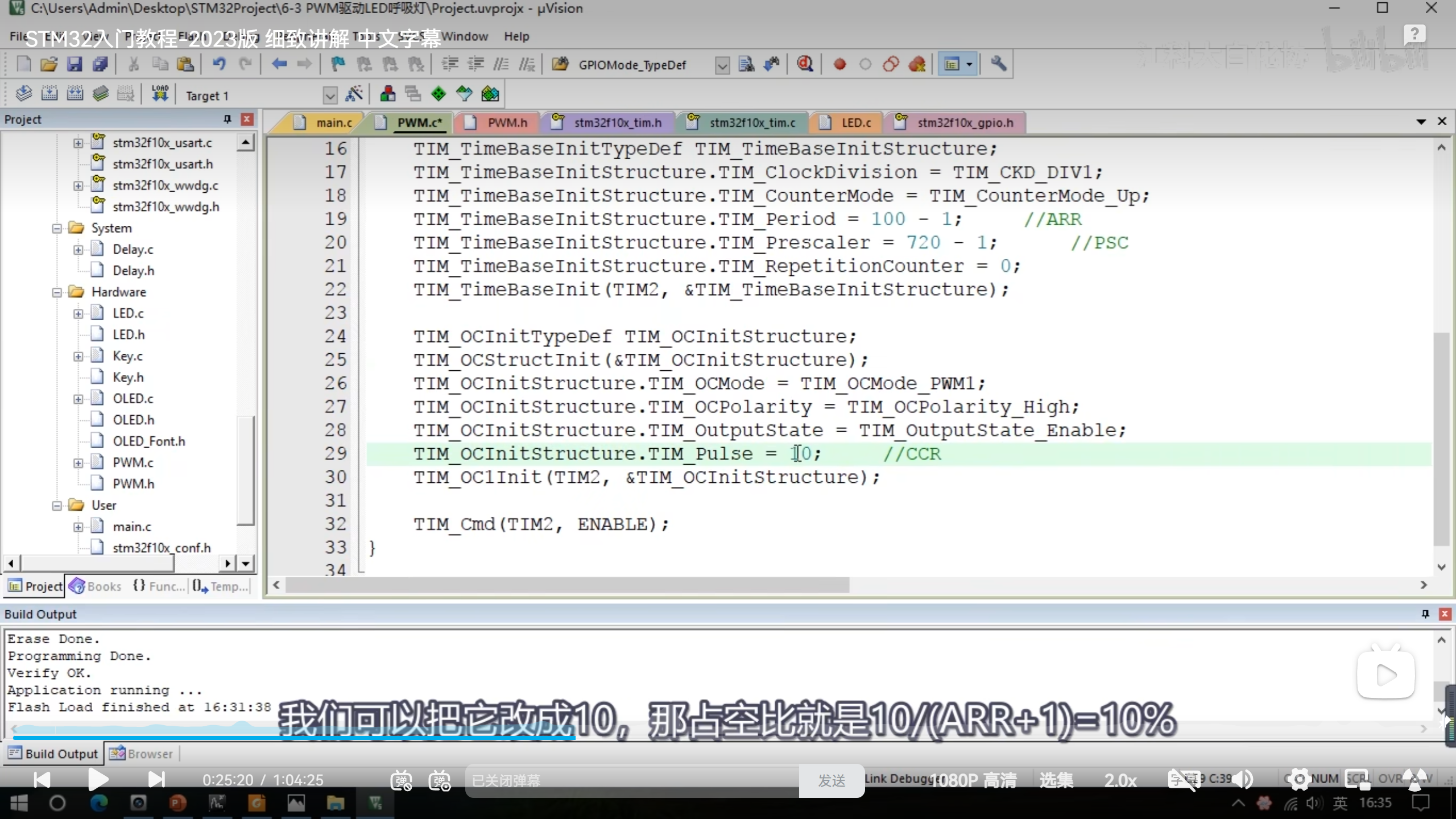The height and width of the screenshot is (819, 1456).
Task: Open the GPIOMode_TypeDef find dropdown
Action: 722,65
